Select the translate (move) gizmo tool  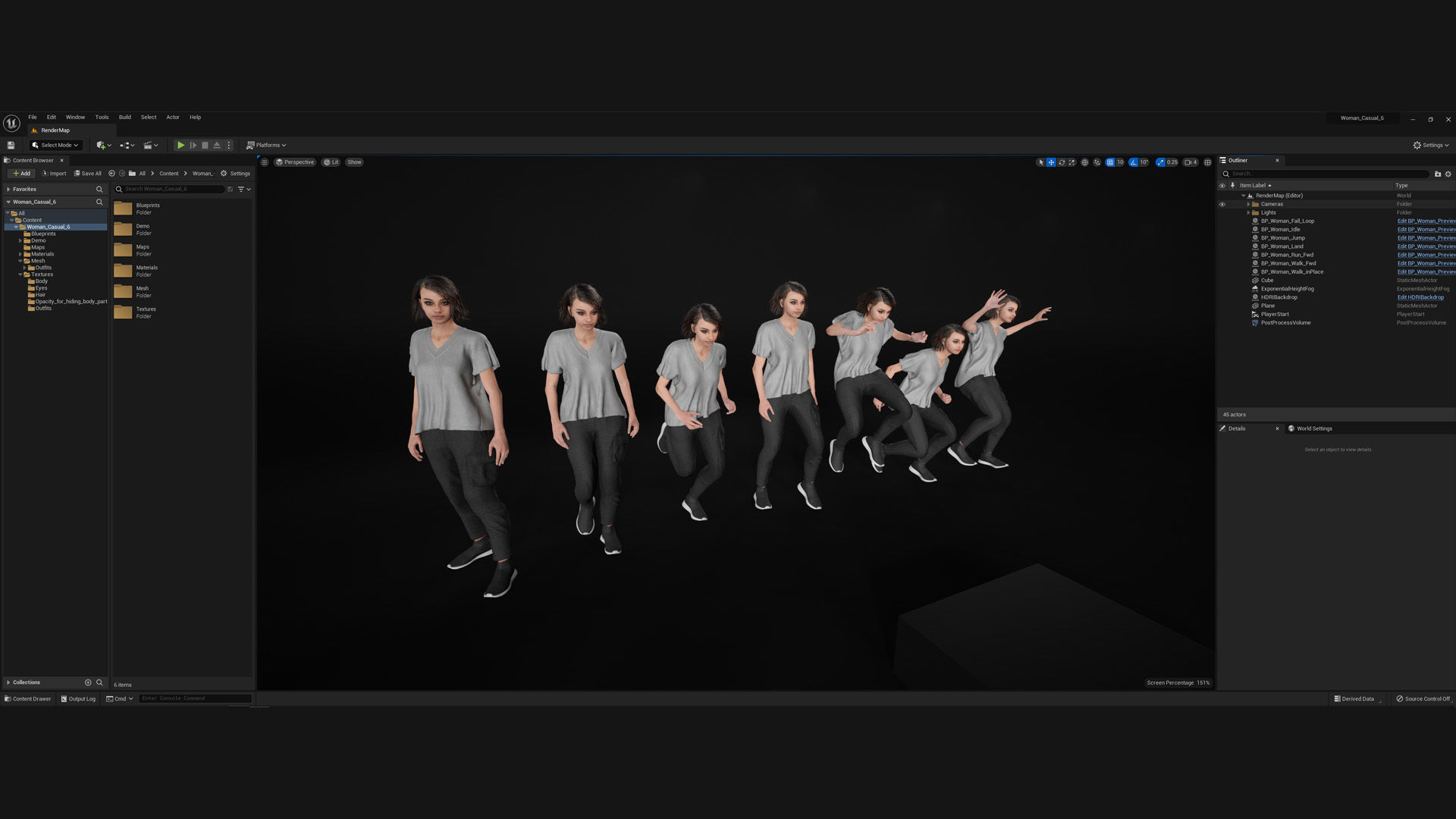coord(1051,162)
